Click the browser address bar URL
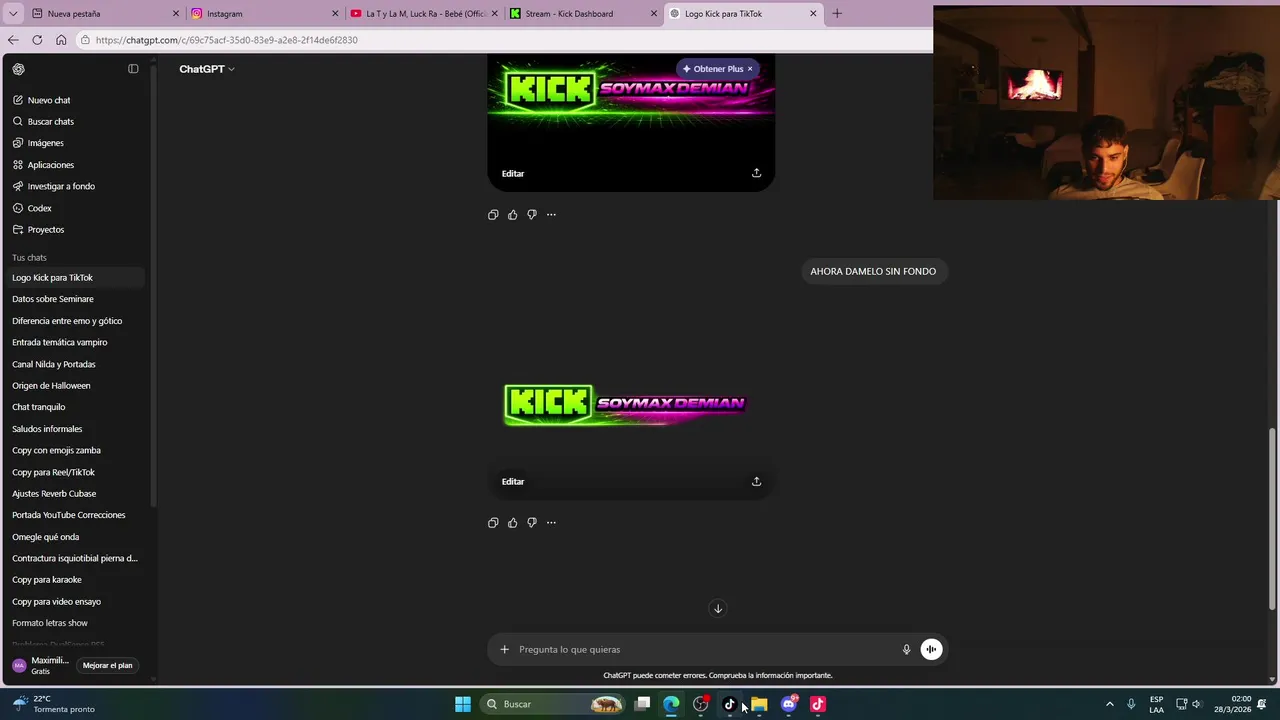The image size is (1280, 720). pyautogui.click(x=227, y=40)
